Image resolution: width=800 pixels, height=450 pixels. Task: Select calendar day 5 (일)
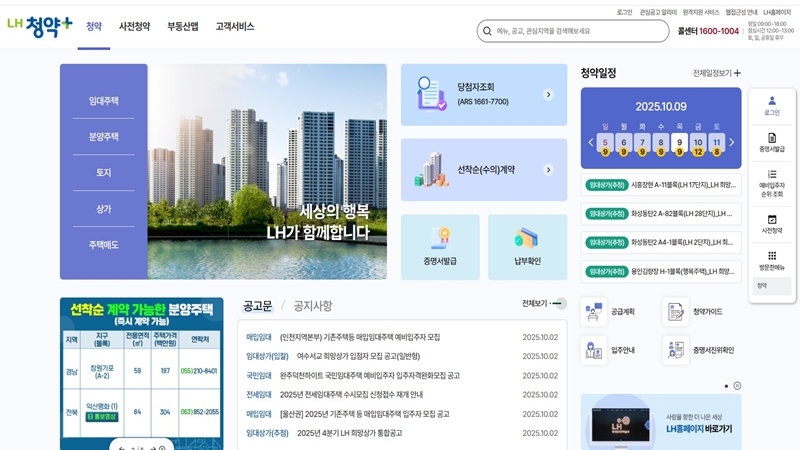coord(605,144)
